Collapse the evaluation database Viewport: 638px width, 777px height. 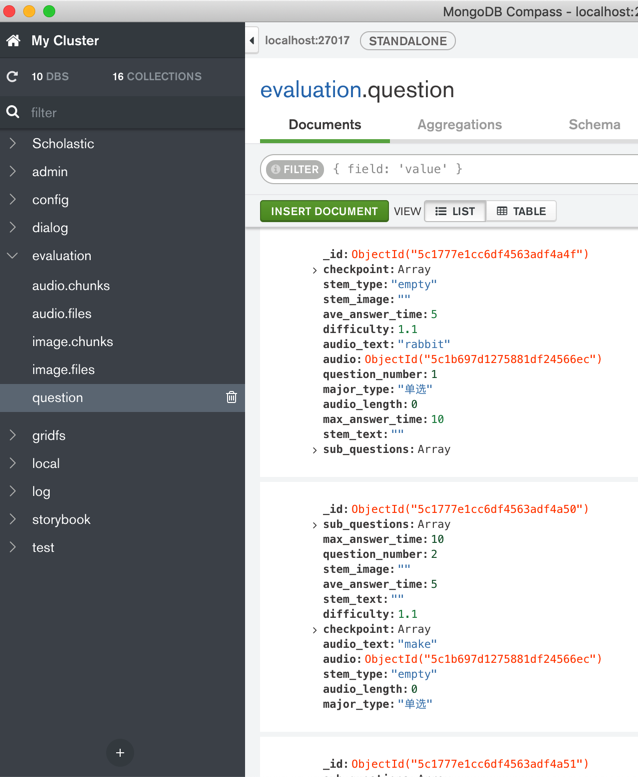tap(12, 256)
